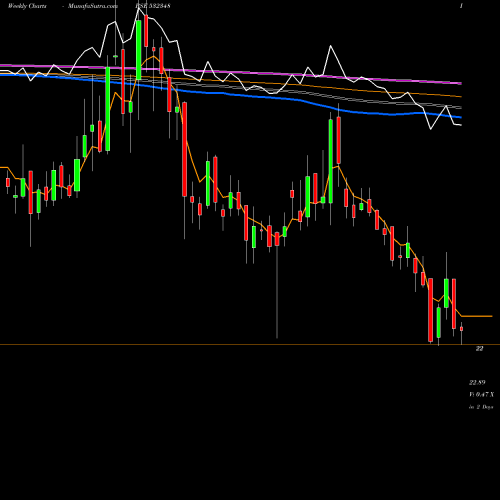Click the '22' price axis label
This screenshot has height=500, width=500.
pyautogui.click(x=479, y=349)
